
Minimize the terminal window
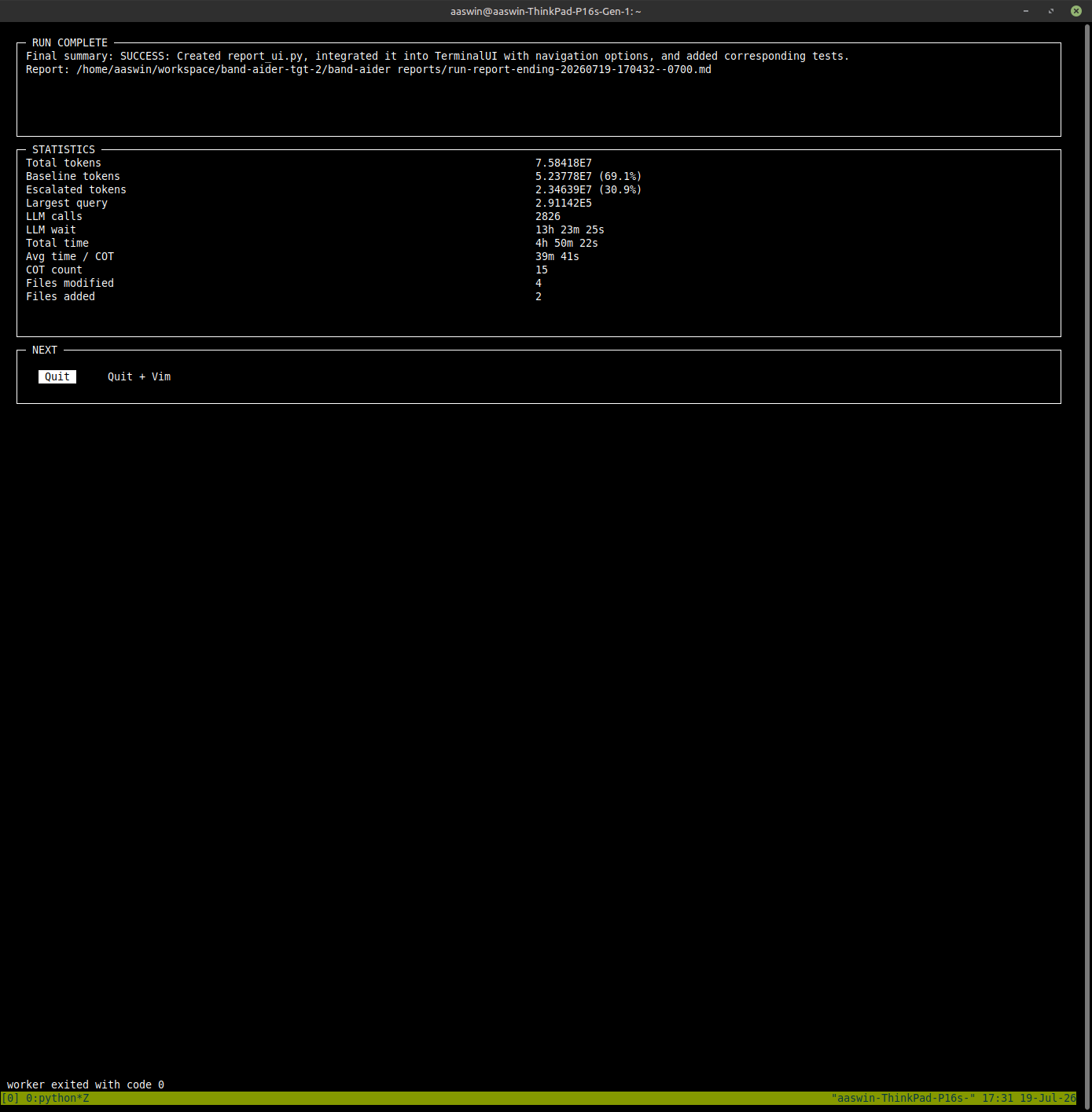tap(1025, 11)
